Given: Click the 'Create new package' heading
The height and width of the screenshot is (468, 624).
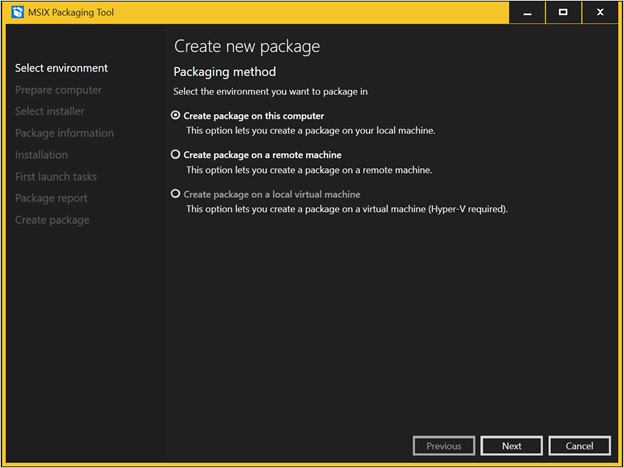Looking at the screenshot, I should coord(247,46).
